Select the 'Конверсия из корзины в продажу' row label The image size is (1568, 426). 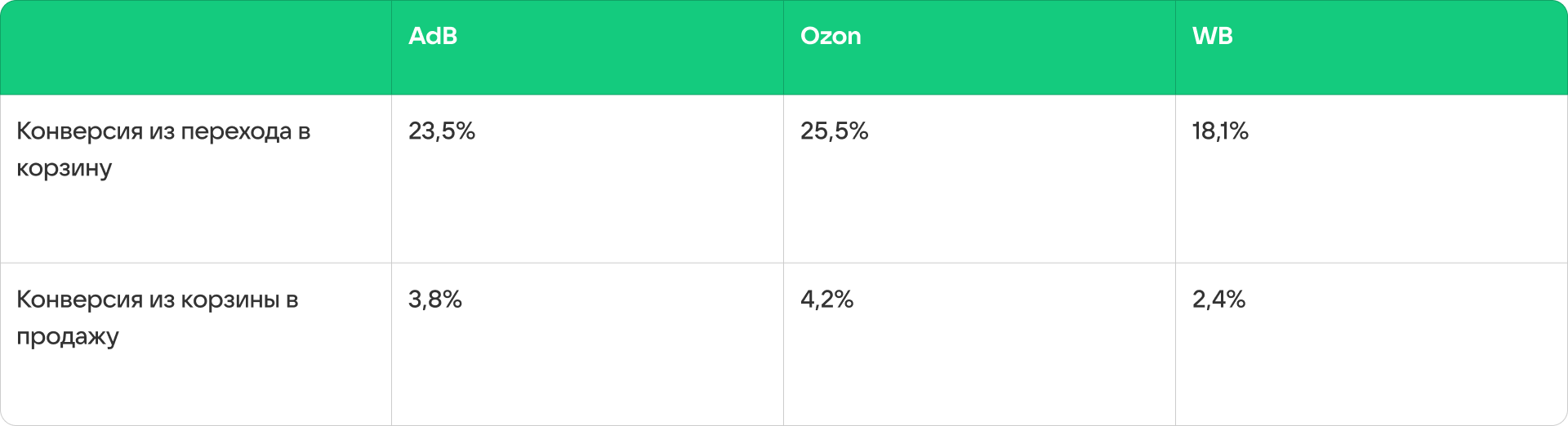click(157, 317)
